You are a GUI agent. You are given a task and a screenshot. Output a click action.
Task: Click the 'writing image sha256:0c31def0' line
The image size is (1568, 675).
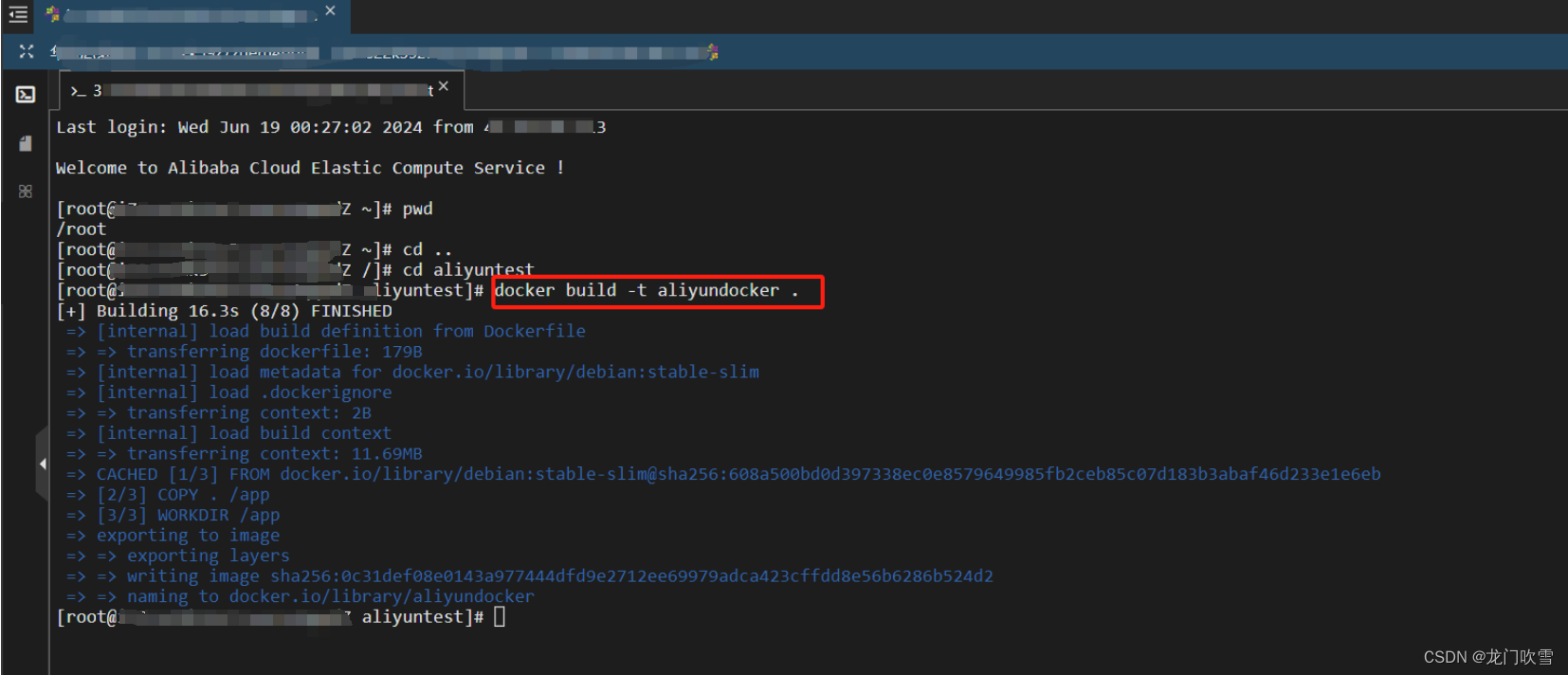[x=530, y=575]
